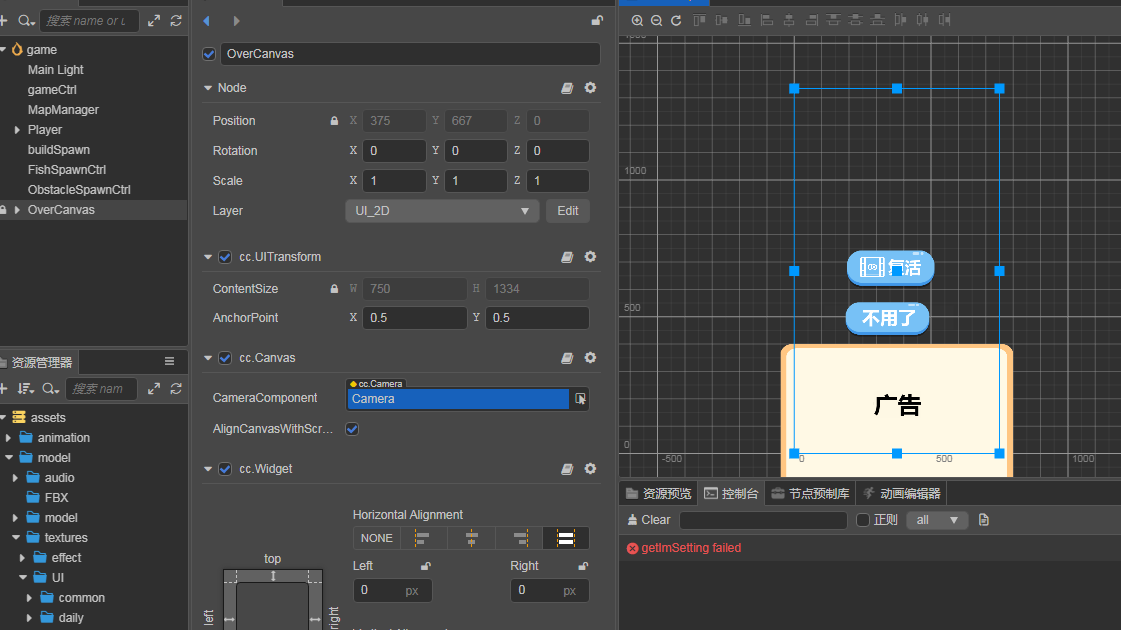Align selected nodes to top edge

coord(699,20)
